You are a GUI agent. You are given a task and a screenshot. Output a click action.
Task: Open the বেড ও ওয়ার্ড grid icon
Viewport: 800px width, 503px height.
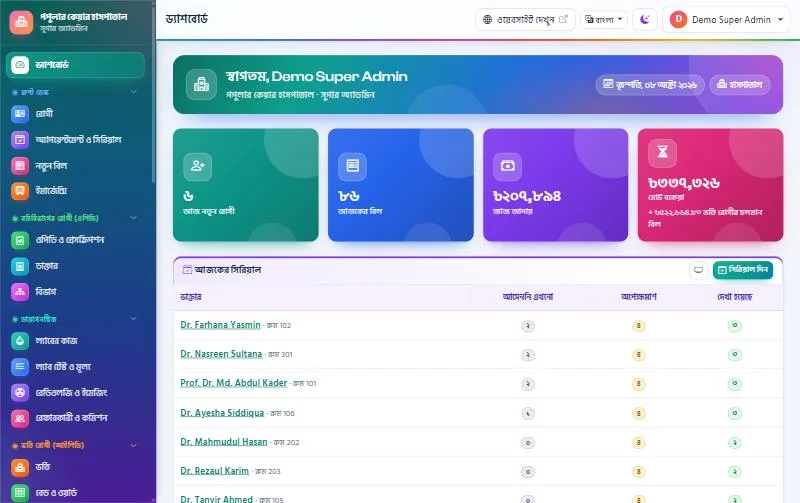(20, 492)
